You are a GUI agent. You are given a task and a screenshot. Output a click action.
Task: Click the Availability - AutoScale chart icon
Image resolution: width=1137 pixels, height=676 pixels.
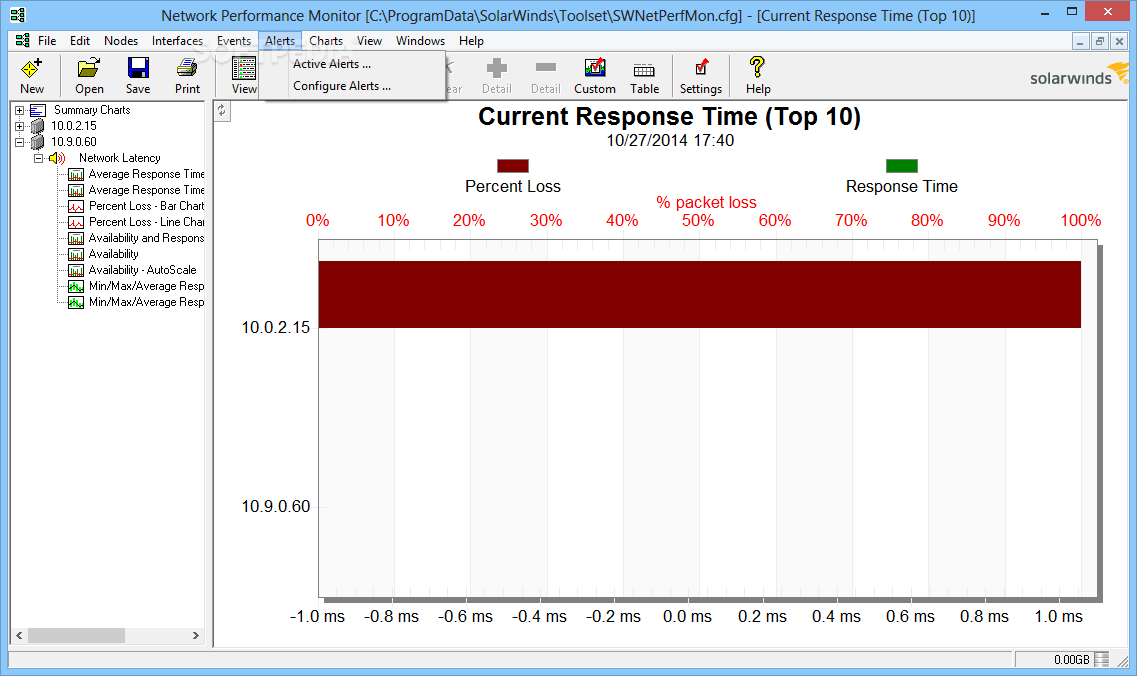75,270
